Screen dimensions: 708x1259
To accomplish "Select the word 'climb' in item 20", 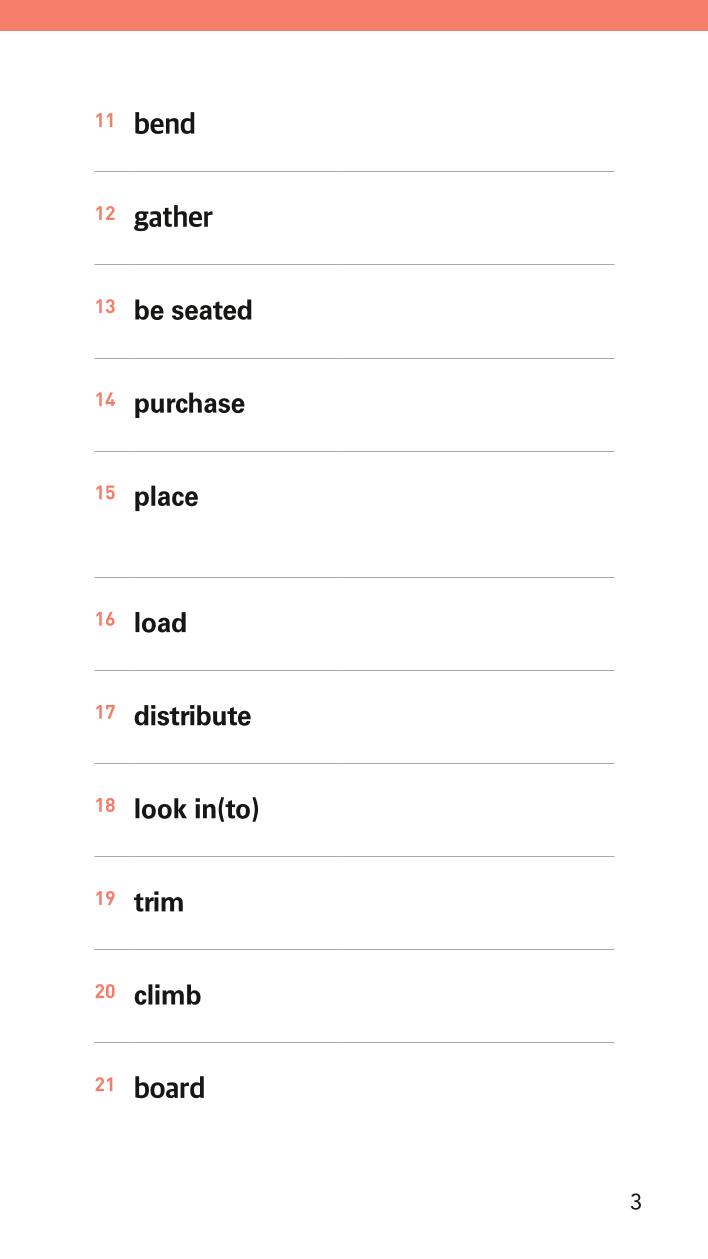I will tap(167, 996).
